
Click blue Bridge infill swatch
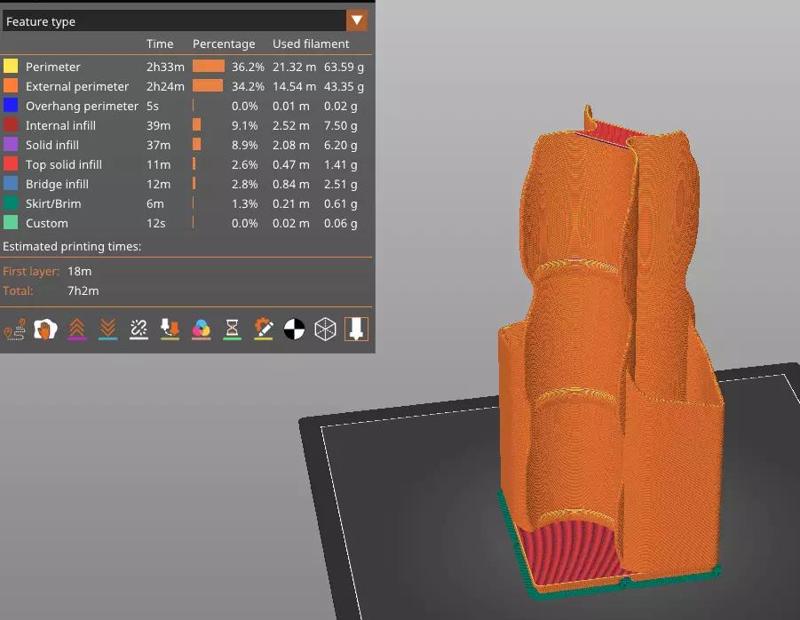coord(11,184)
